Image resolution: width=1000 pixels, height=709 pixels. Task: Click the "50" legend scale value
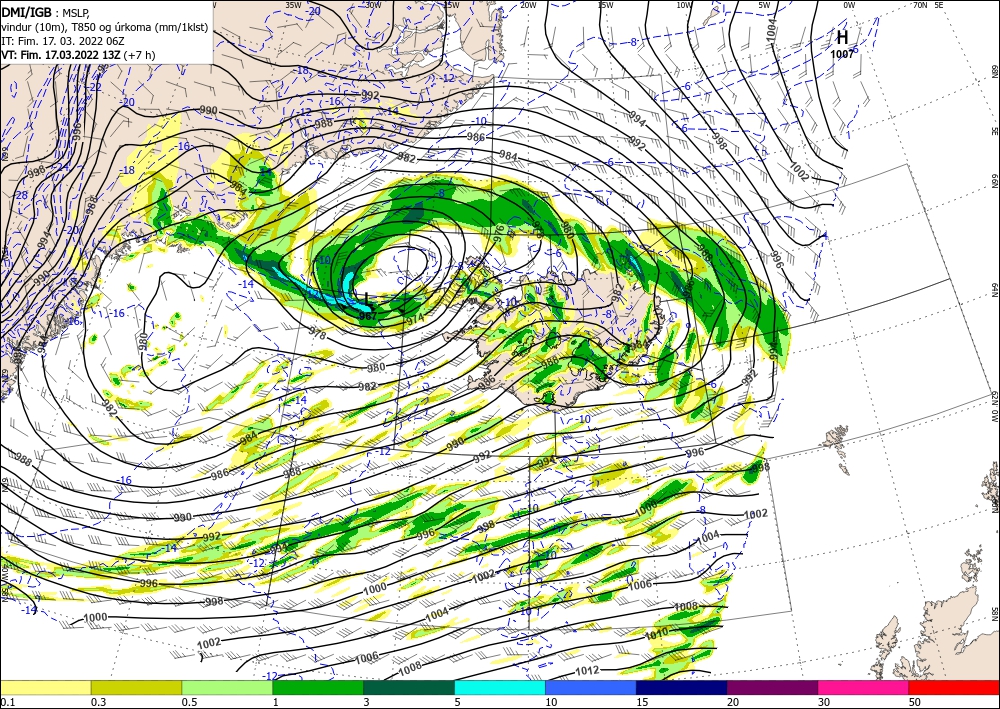tap(914, 702)
